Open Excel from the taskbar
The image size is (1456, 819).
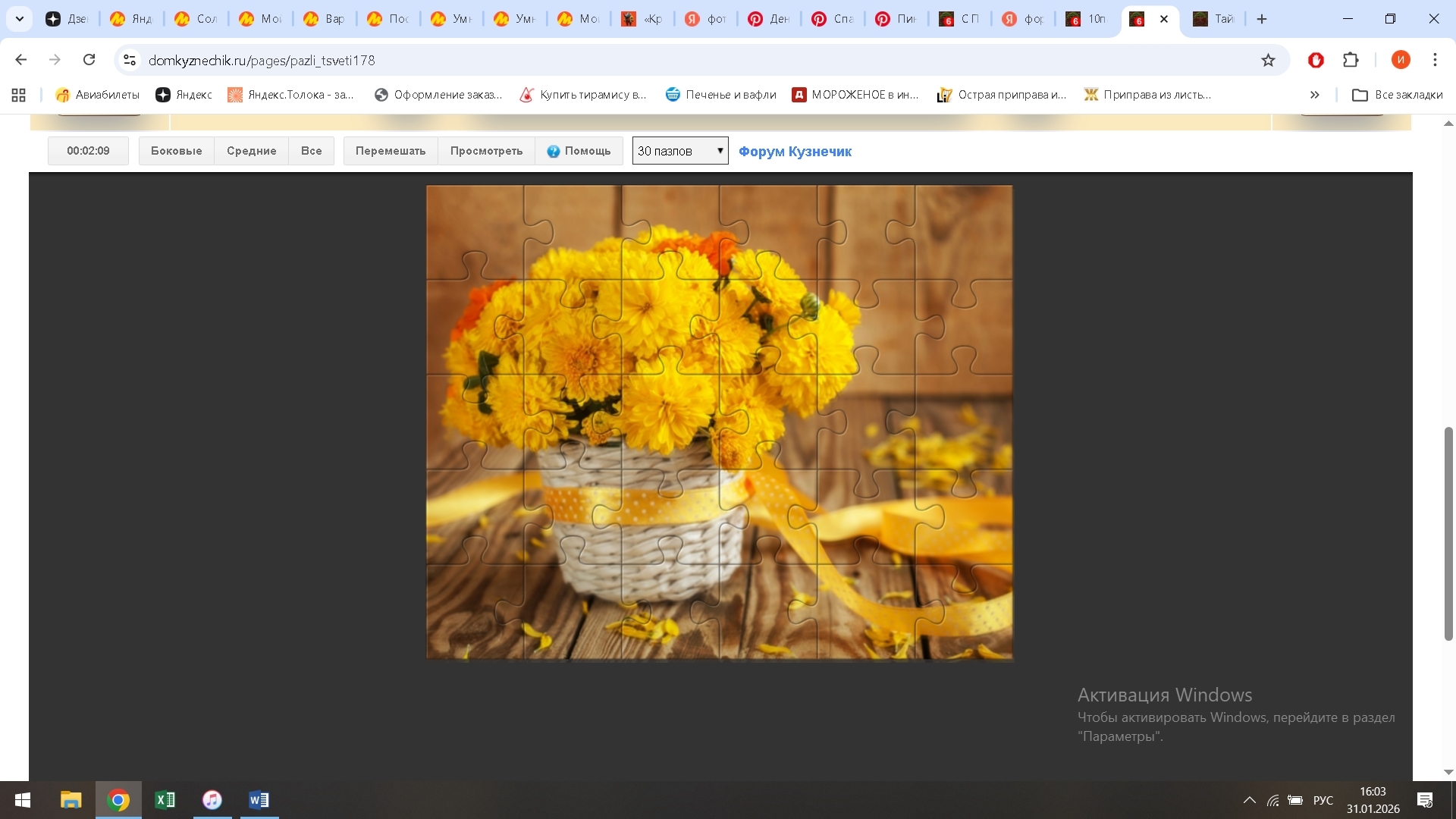165,800
